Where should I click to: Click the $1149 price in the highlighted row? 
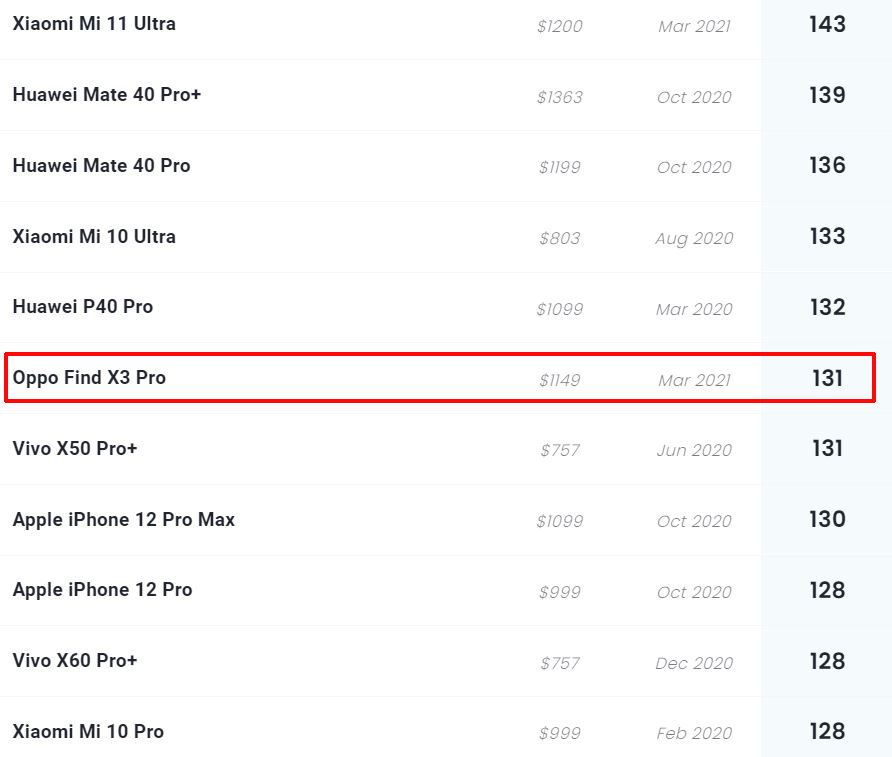click(559, 380)
